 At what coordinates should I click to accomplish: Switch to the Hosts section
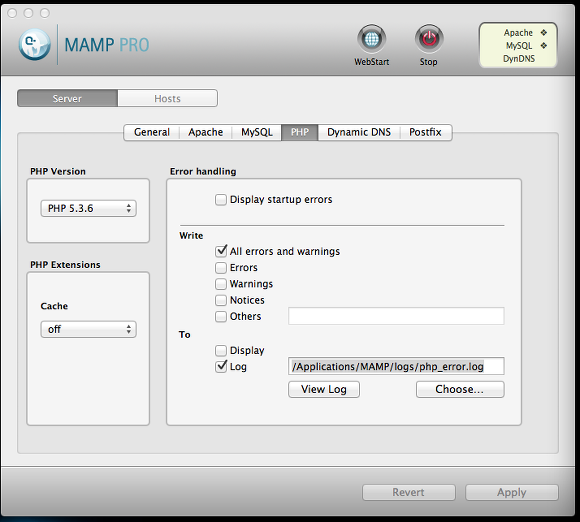click(x=168, y=98)
